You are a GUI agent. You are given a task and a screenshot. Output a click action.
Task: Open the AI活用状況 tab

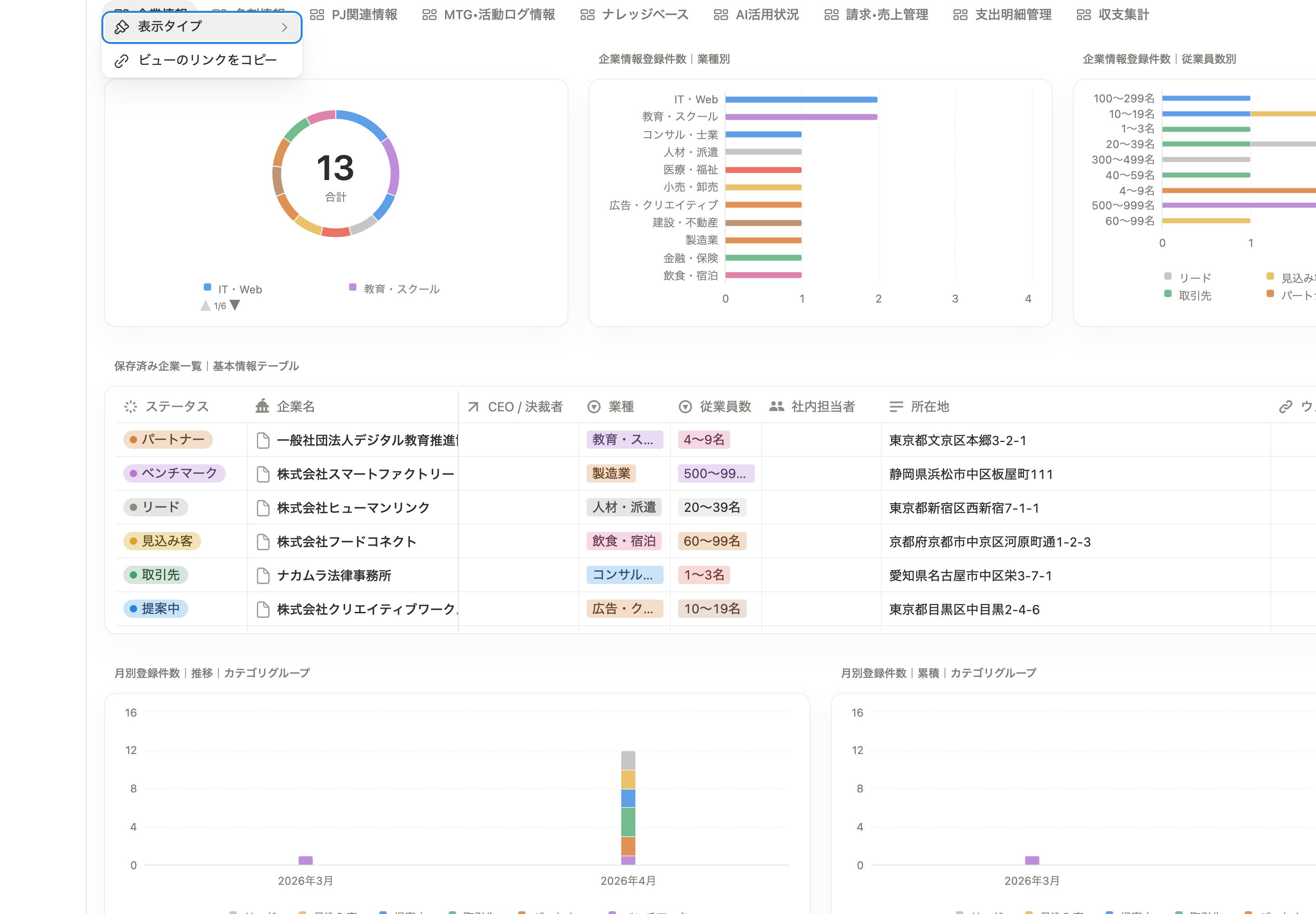[x=756, y=15]
